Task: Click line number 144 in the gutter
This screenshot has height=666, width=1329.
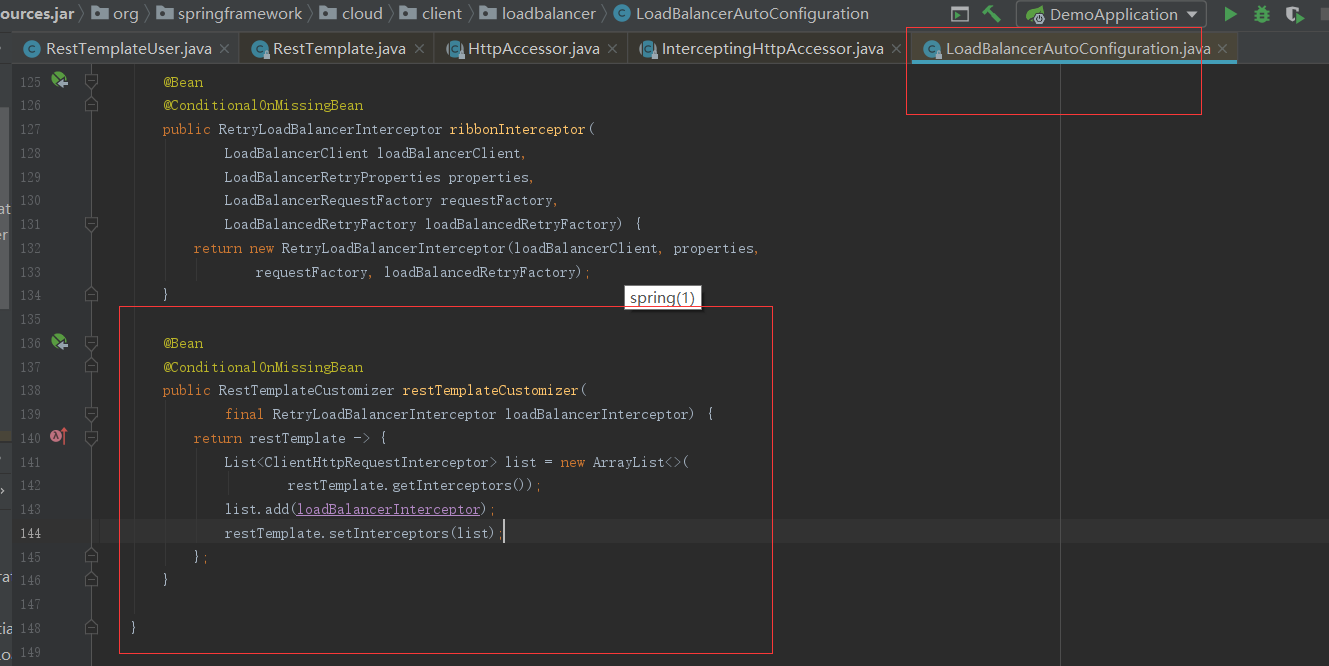Action: [30, 534]
